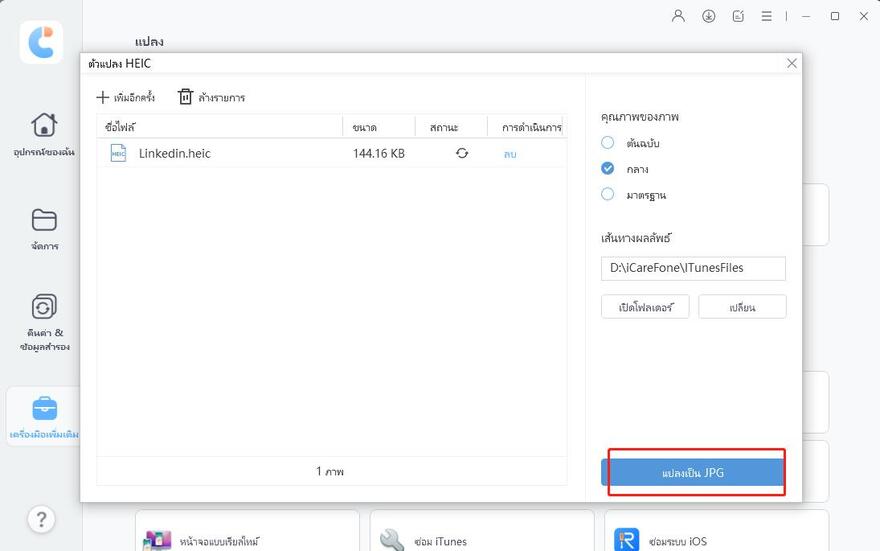
Task: Open the user account profile icon
Action: point(679,16)
